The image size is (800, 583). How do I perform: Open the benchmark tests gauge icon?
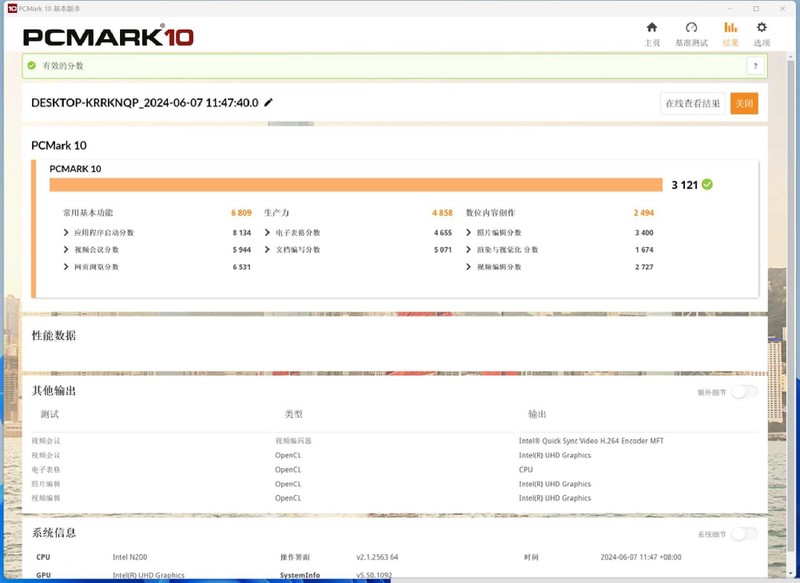(691, 28)
